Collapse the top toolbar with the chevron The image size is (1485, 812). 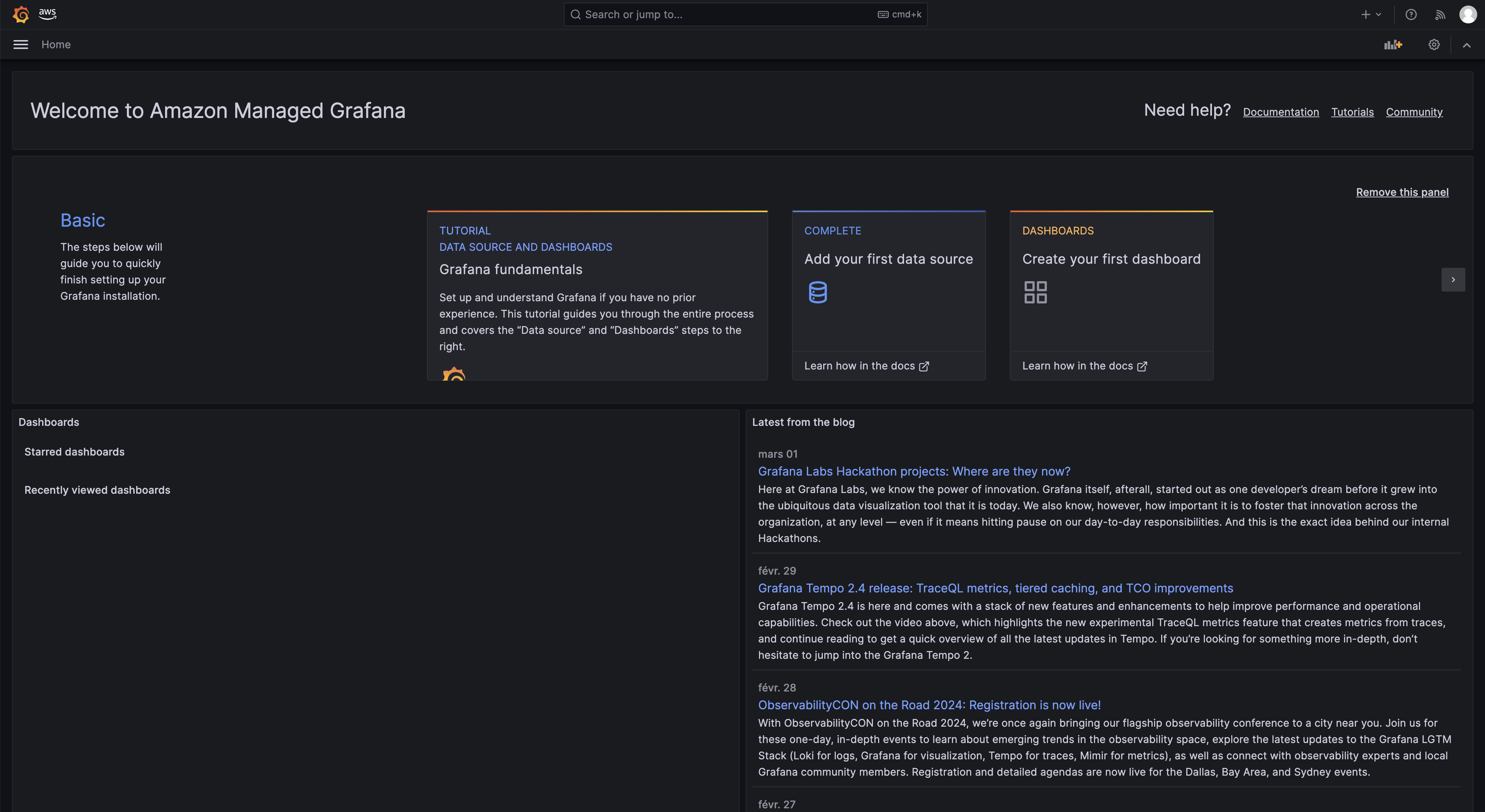click(x=1466, y=45)
